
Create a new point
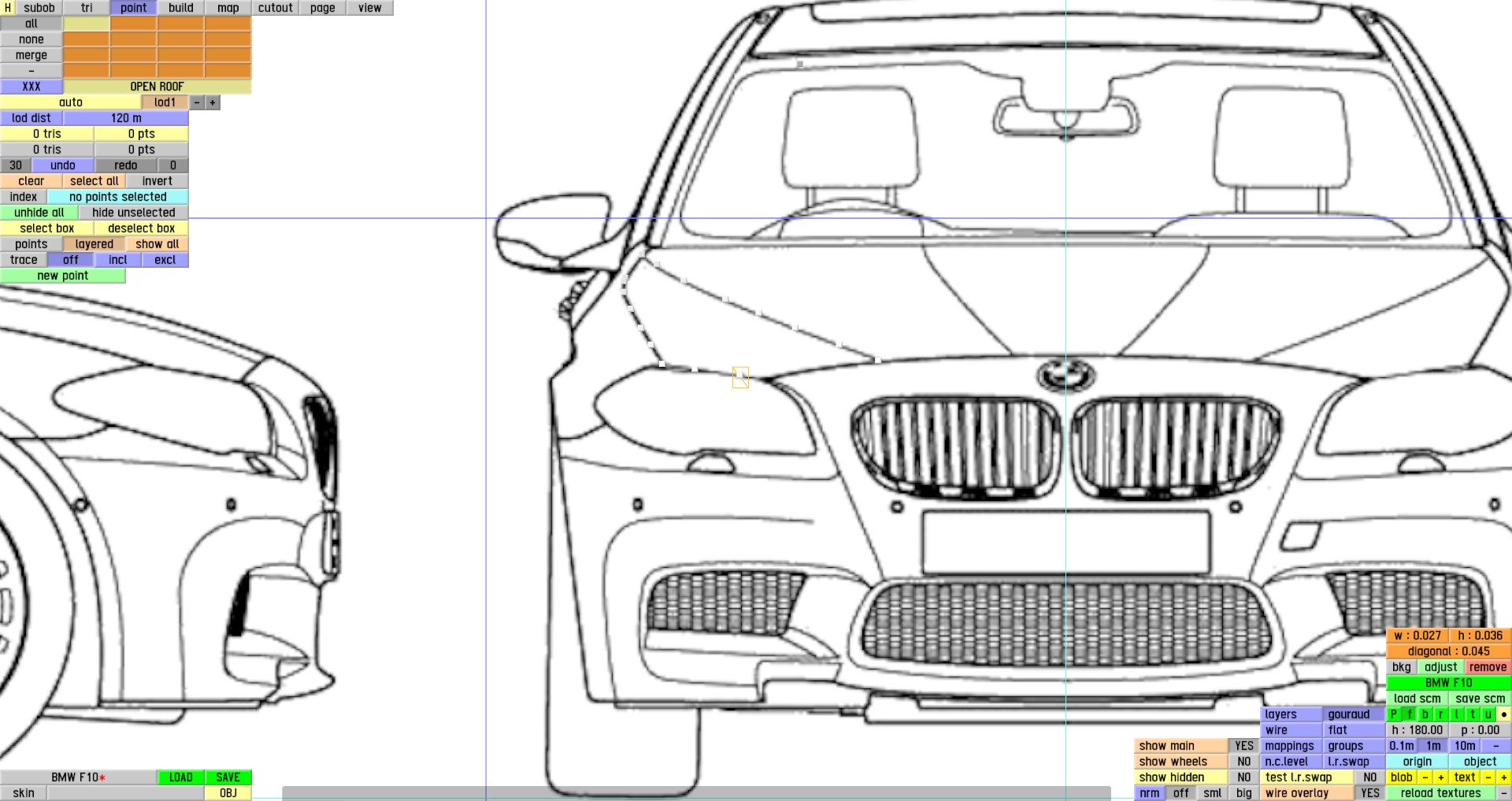coord(63,276)
